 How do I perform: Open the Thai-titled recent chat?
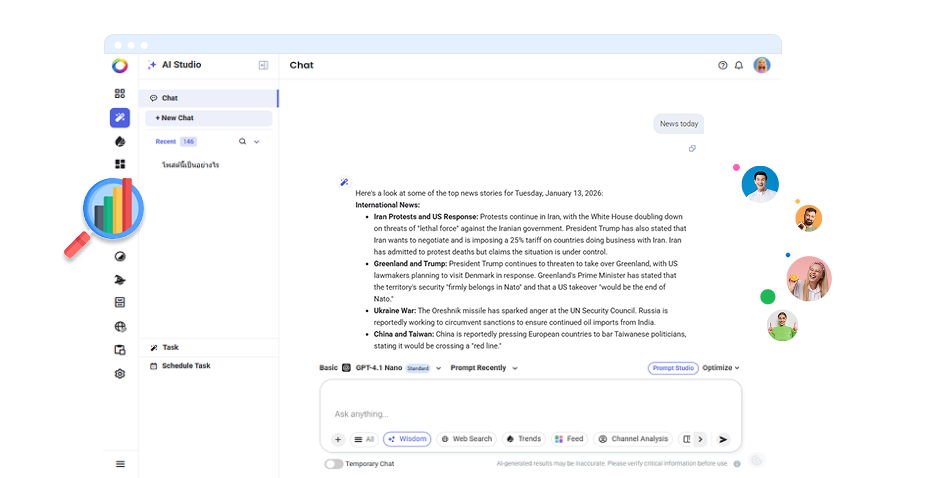(x=190, y=165)
